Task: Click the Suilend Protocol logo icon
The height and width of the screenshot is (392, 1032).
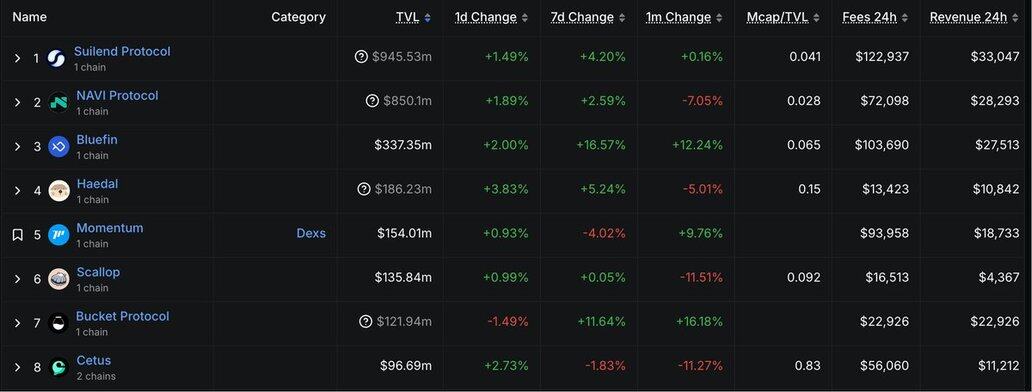Action: (x=57, y=59)
